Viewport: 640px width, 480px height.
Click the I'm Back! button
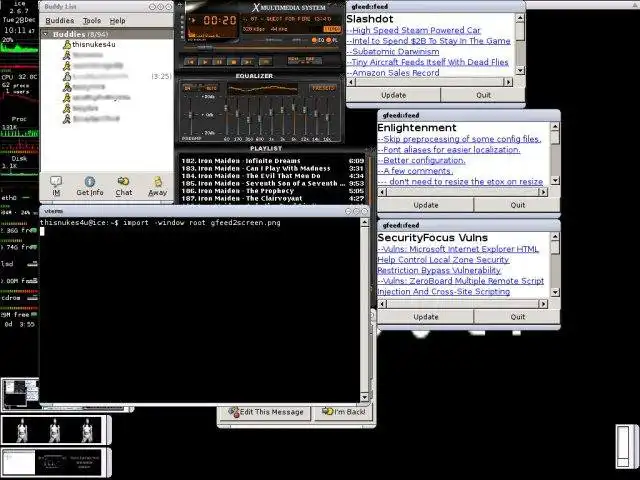(344, 412)
